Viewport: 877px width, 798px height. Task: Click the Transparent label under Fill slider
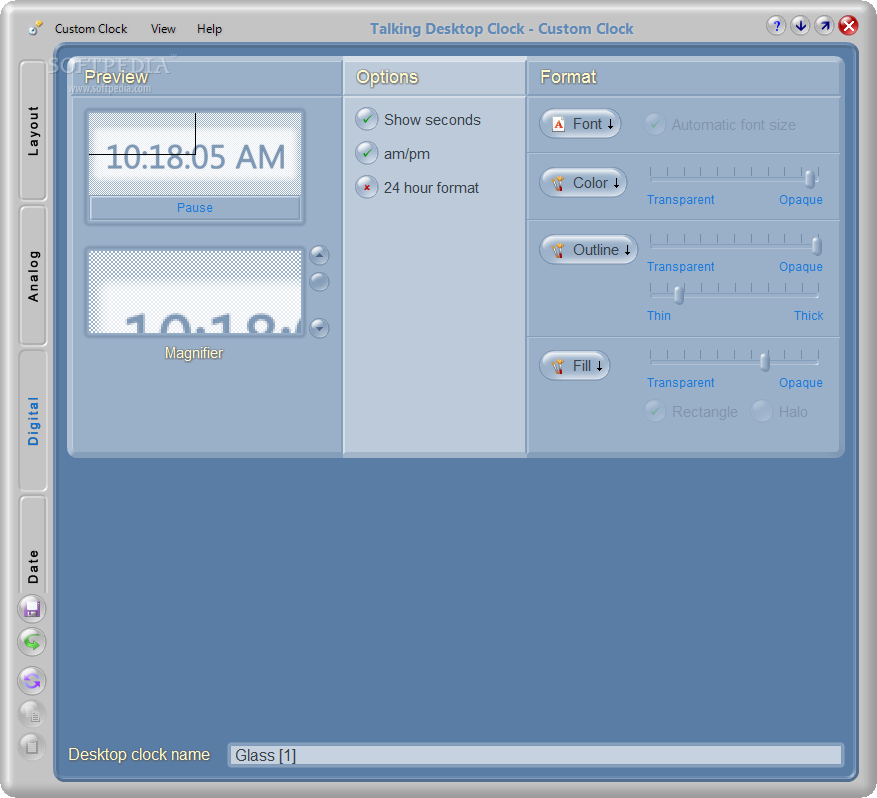[x=681, y=383]
